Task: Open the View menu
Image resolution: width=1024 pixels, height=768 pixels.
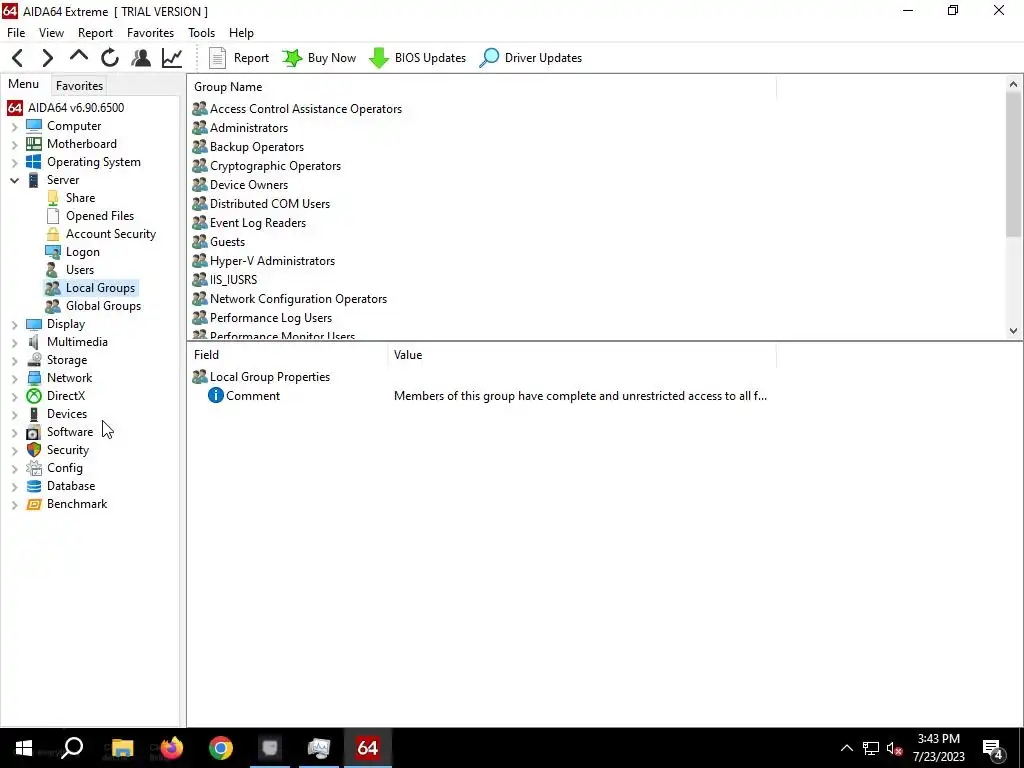Action: [x=52, y=33]
